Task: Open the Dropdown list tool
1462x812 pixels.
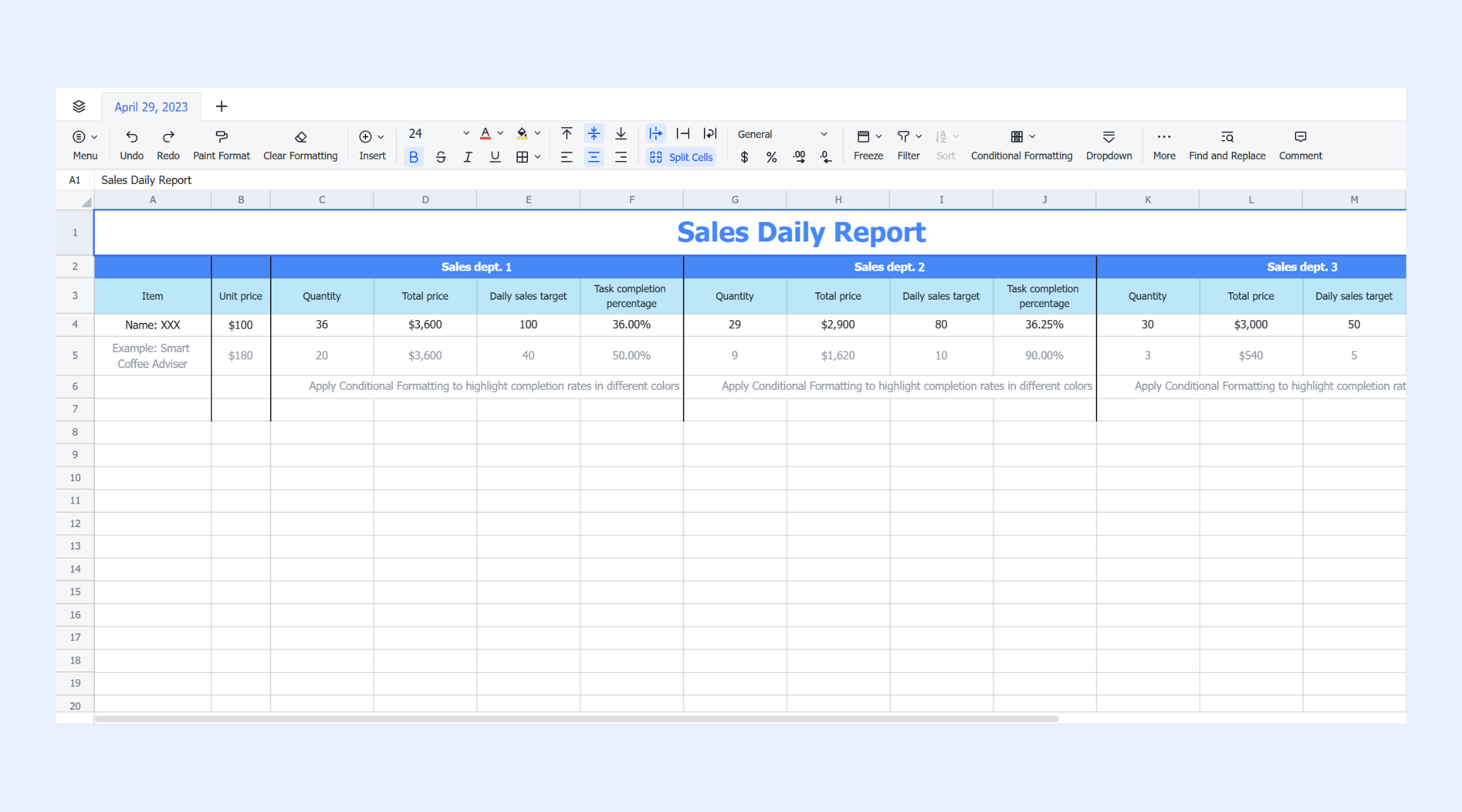Action: click(1109, 145)
